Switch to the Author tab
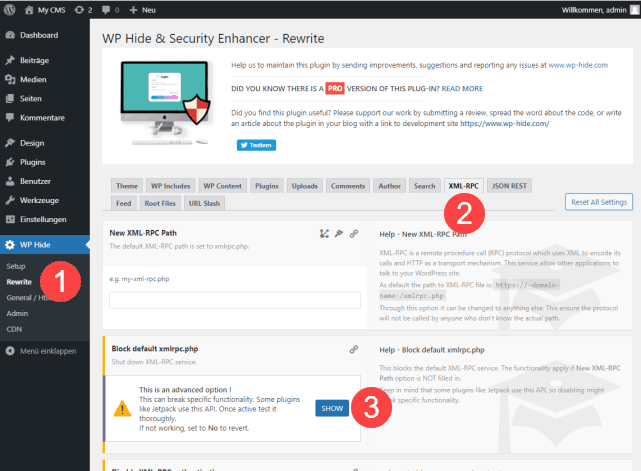Viewport: 641px width, 471px height. [x=389, y=186]
